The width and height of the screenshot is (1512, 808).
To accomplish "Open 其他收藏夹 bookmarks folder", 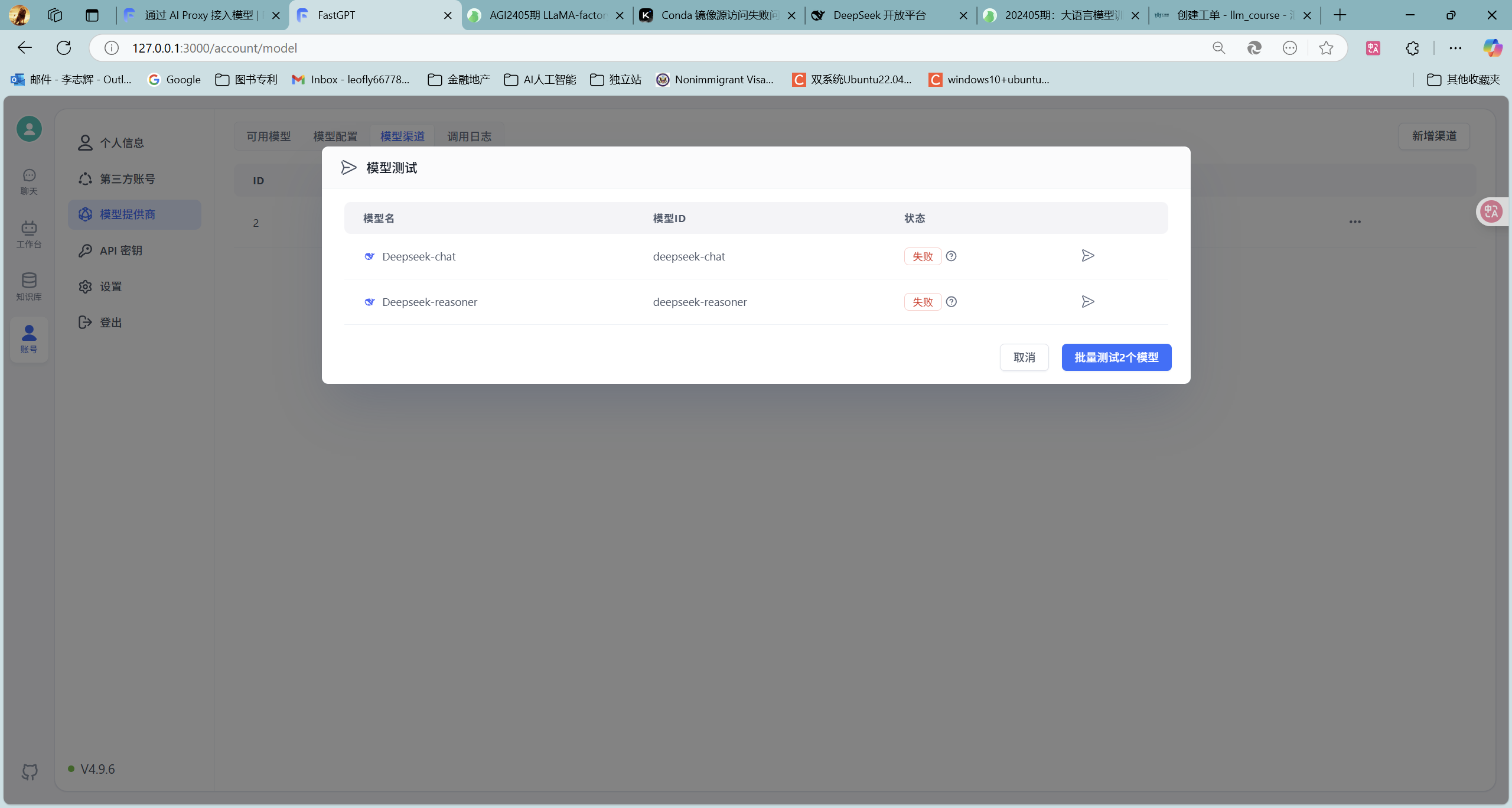I will point(1464,80).
